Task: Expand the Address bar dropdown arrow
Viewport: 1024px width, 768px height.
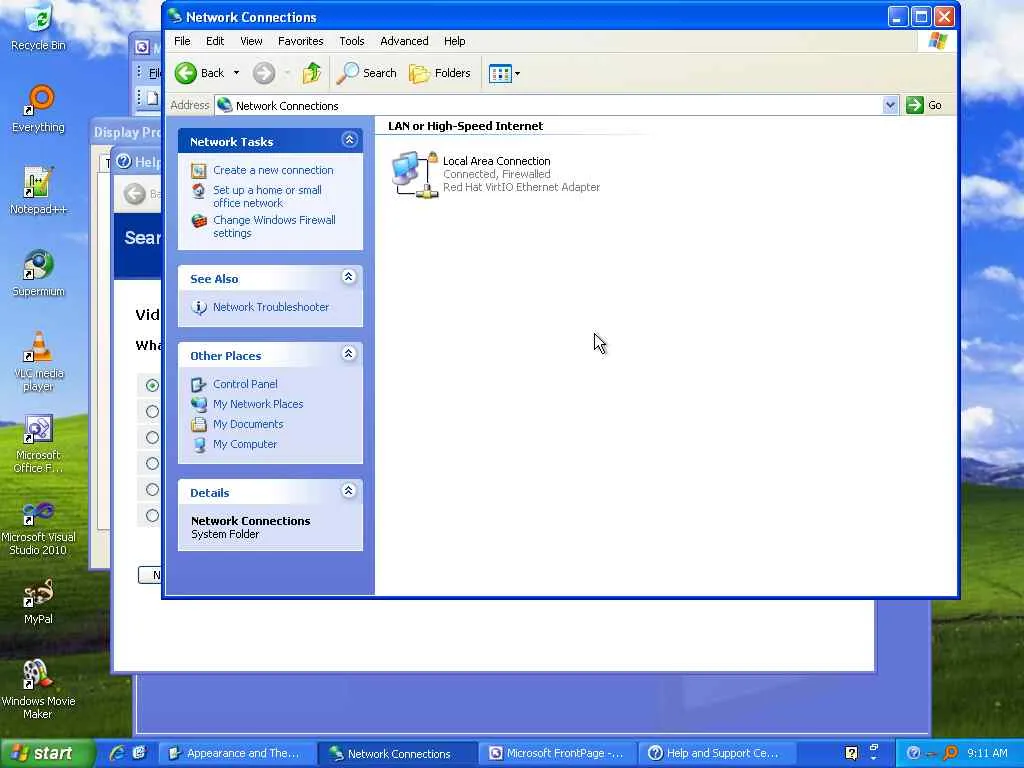Action: pyautogui.click(x=890, y=105)
